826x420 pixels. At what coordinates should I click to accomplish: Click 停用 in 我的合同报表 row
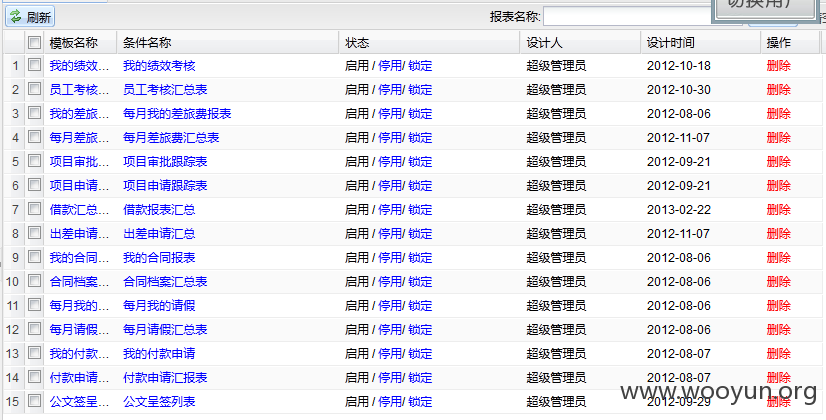coord(390,258)
